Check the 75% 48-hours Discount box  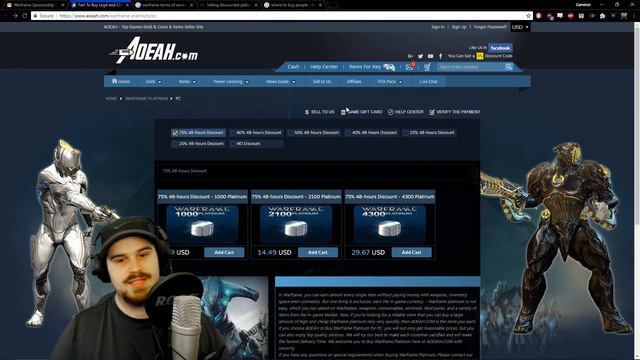(175, 133)
